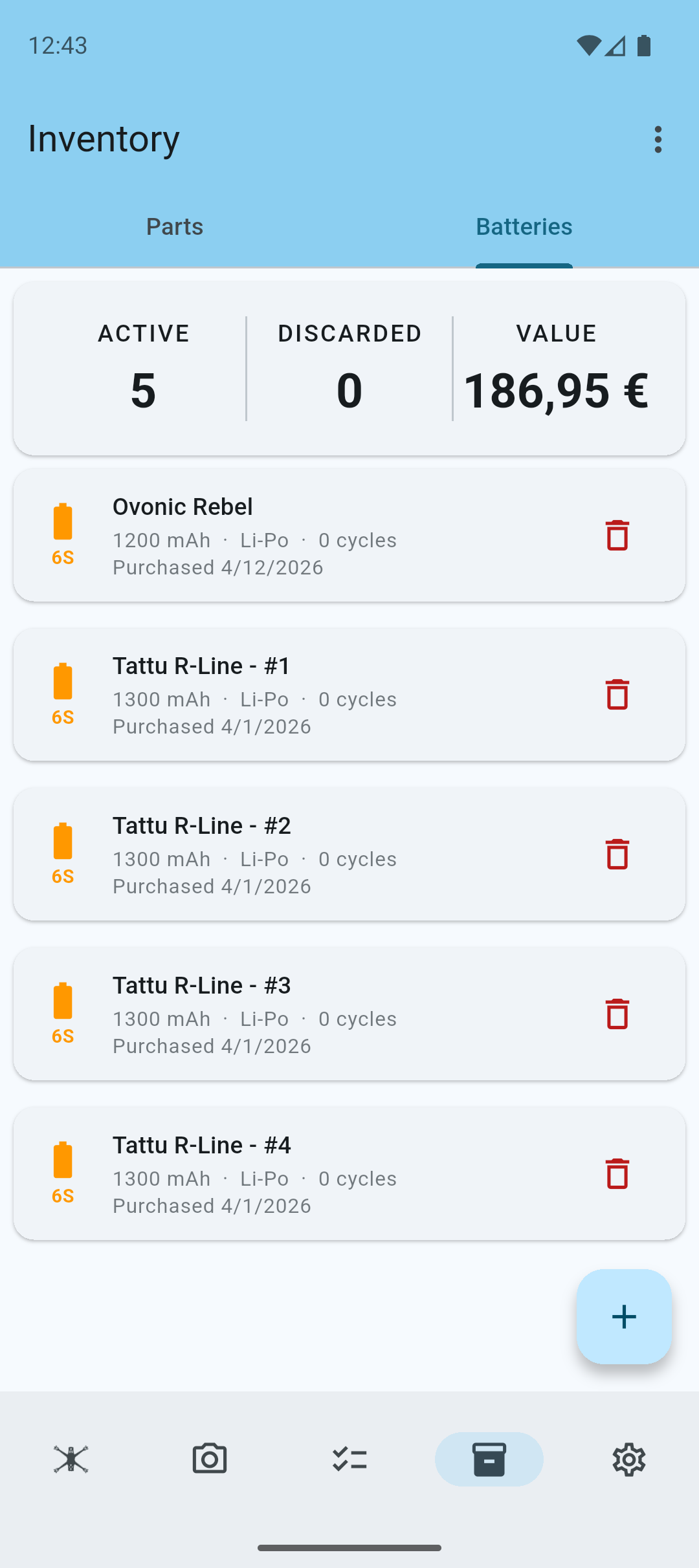
Task: Tap the Value 186,95 € summary
Action: [x=556, y=369]
